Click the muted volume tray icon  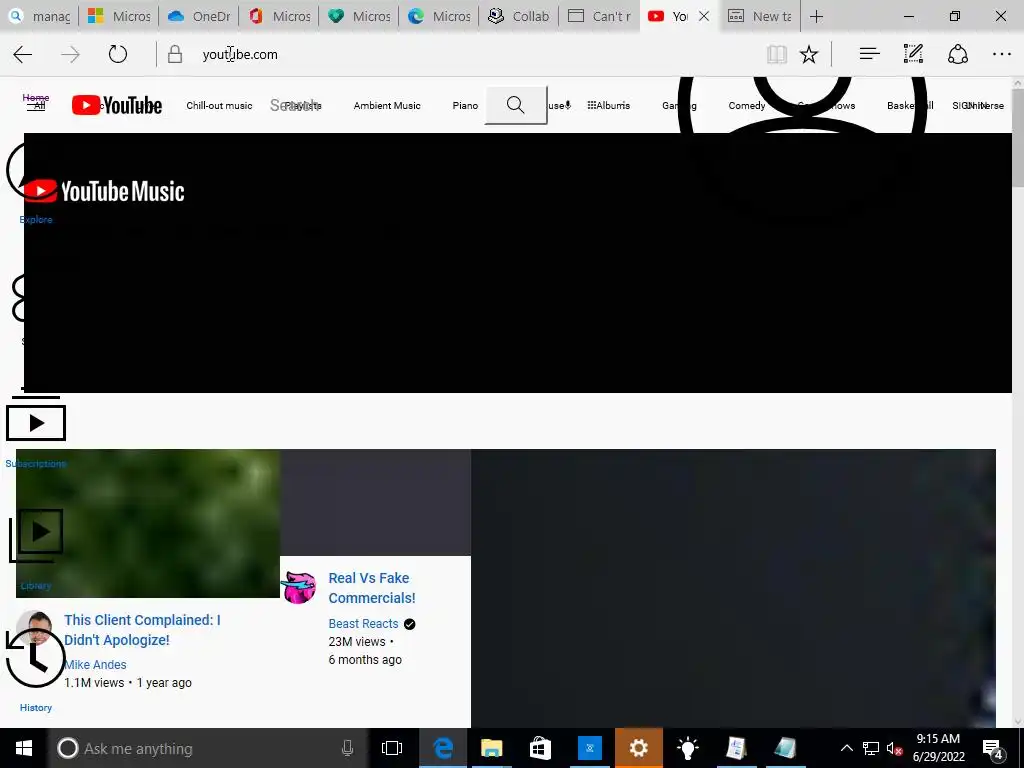(894, 748)
